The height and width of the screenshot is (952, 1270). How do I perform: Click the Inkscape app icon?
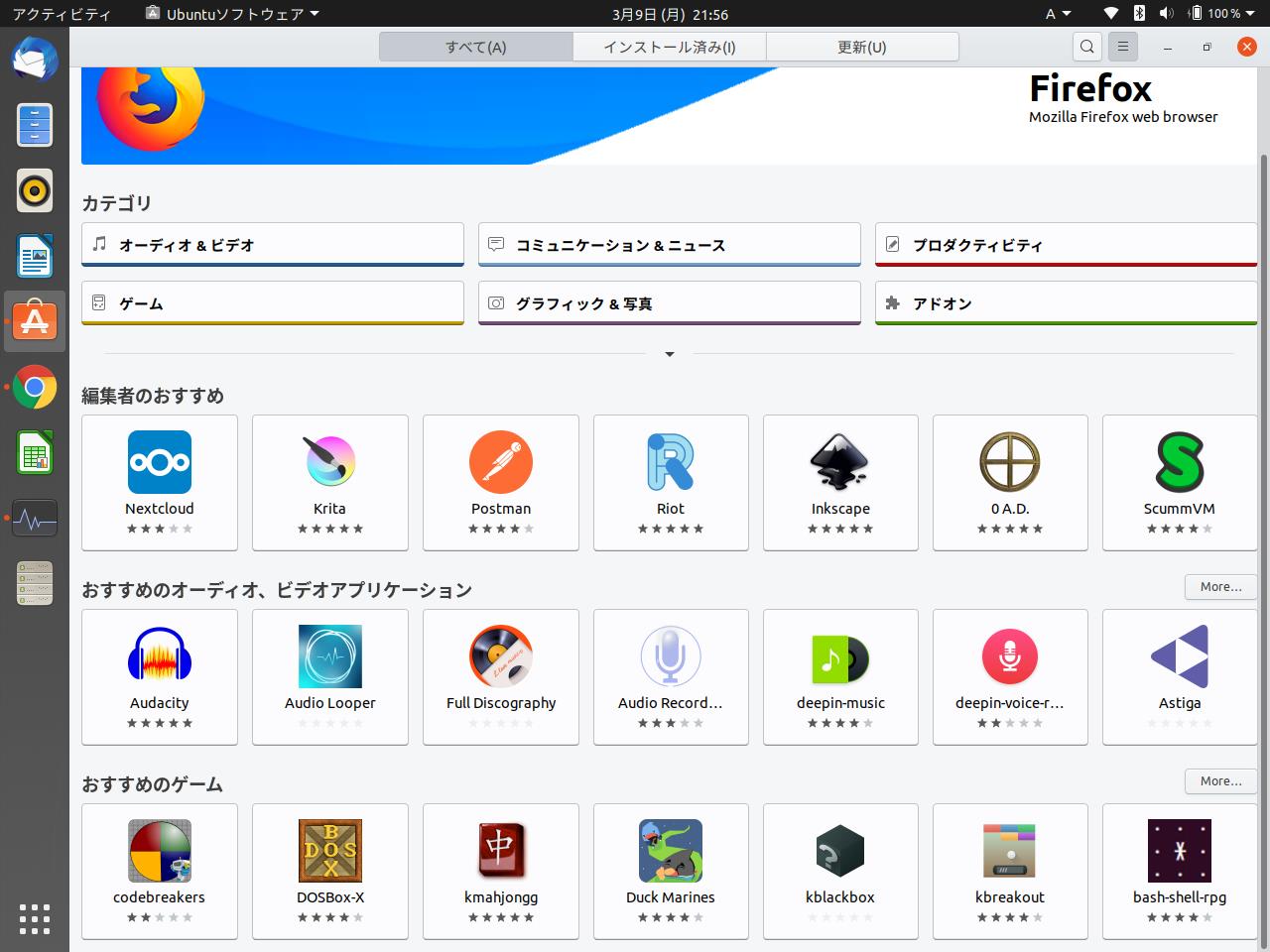tap(840, 462)
